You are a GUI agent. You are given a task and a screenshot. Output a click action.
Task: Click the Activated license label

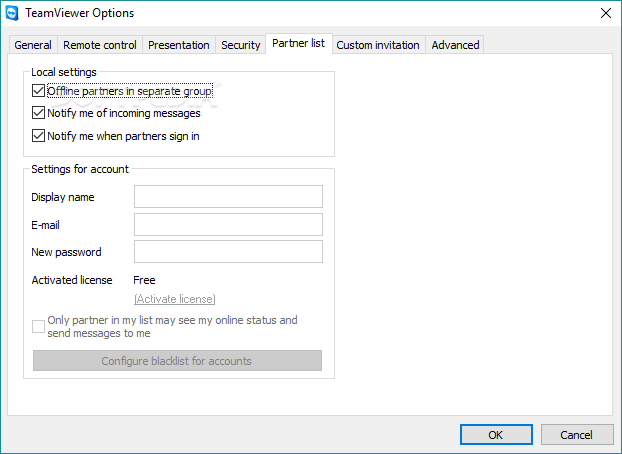(72, 280)
